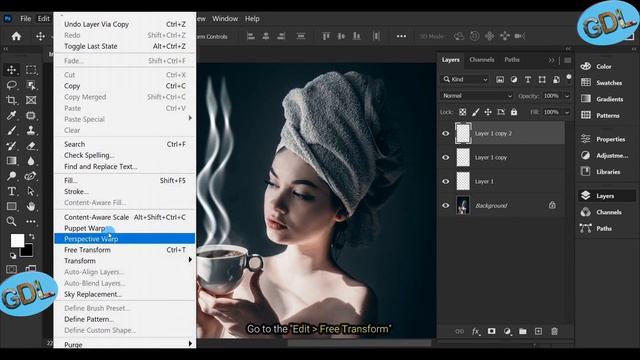
Task: Toggle lock position icon
Action: [488, 112]
